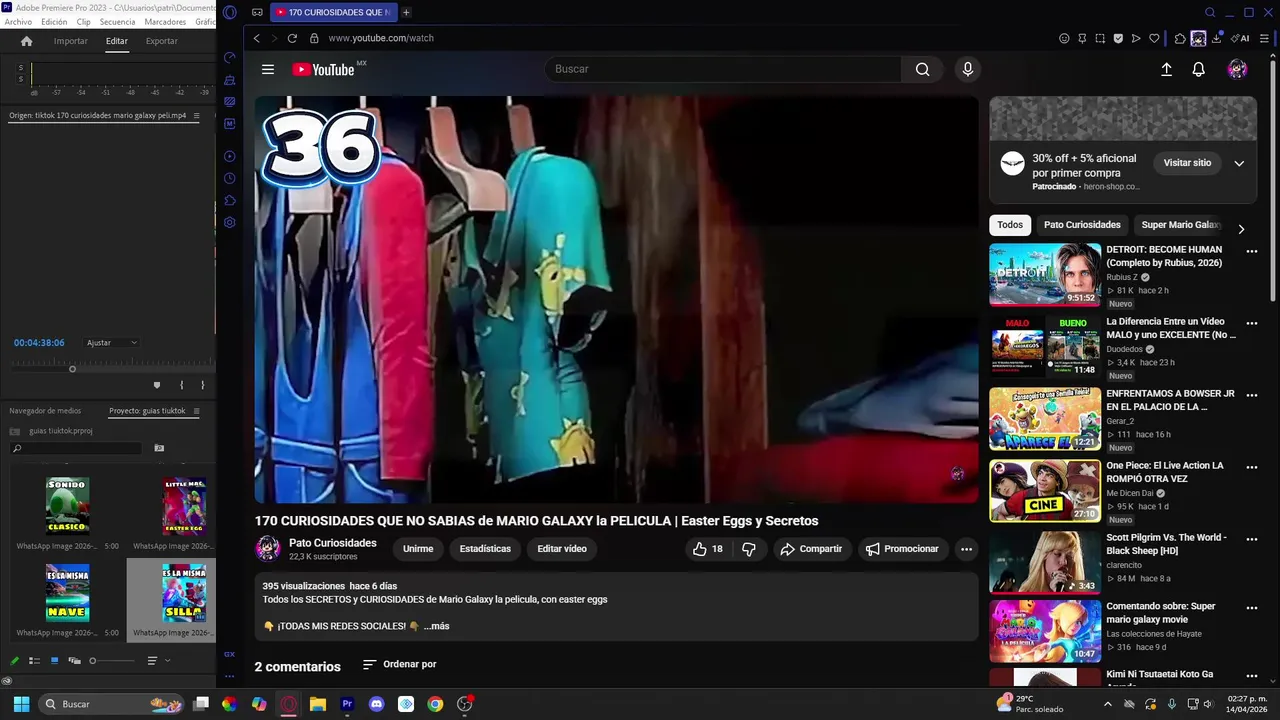Click Unirme membership button
1280x720 pixels.
(x=418, y=549)
